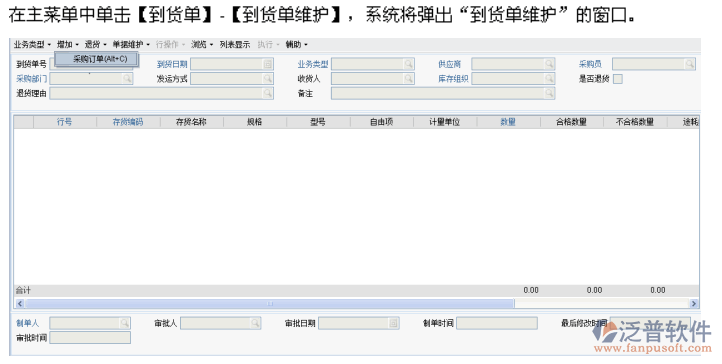The image size is (722, 364).
Task: Click the 列表显示 button
Action: click(235, 45)
